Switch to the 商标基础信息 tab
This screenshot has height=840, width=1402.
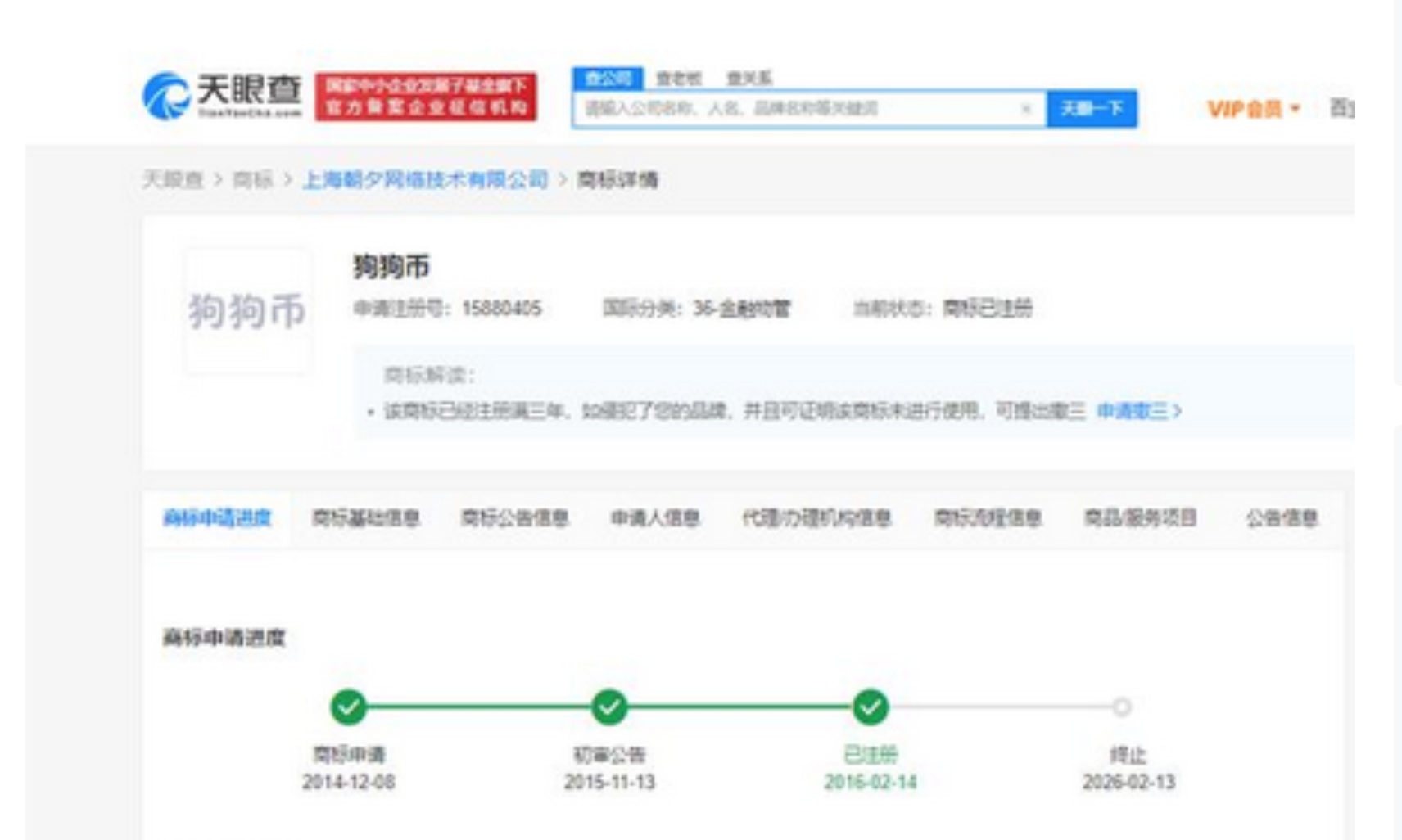tap(366, 517)
